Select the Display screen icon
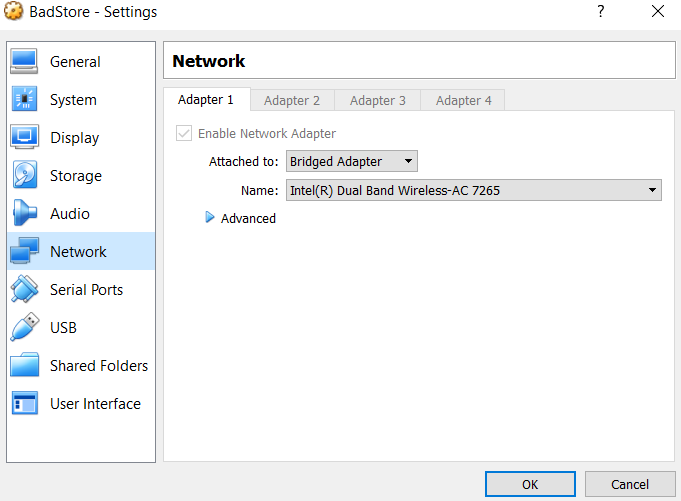The height and width of the screenshot is (501, 681). [25, 138]
